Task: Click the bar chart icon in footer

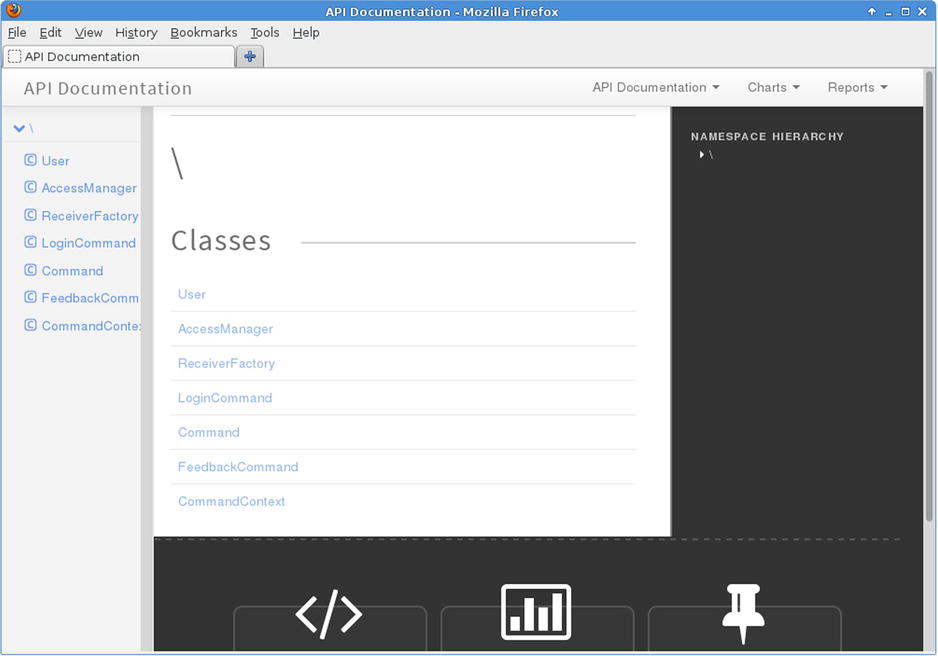Action: [x=536, y=612]
